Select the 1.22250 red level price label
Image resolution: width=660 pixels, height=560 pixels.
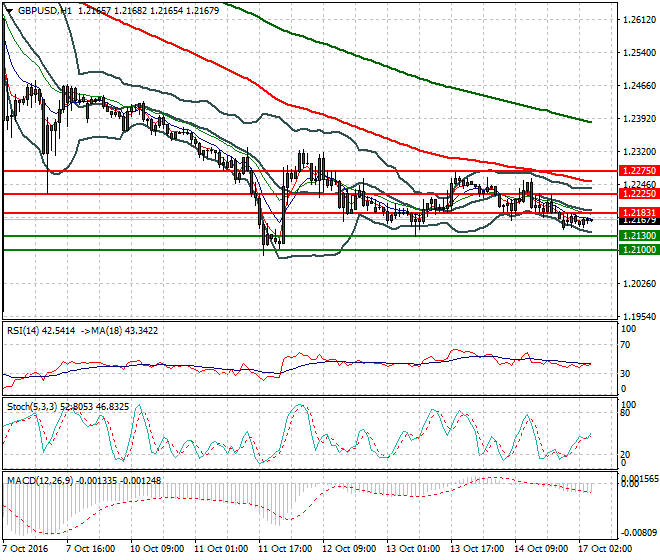639,194
